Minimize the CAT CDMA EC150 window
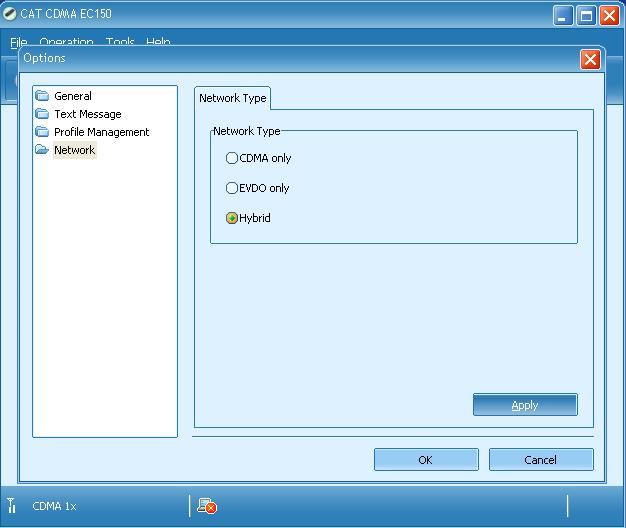 (x=563, y=16)
